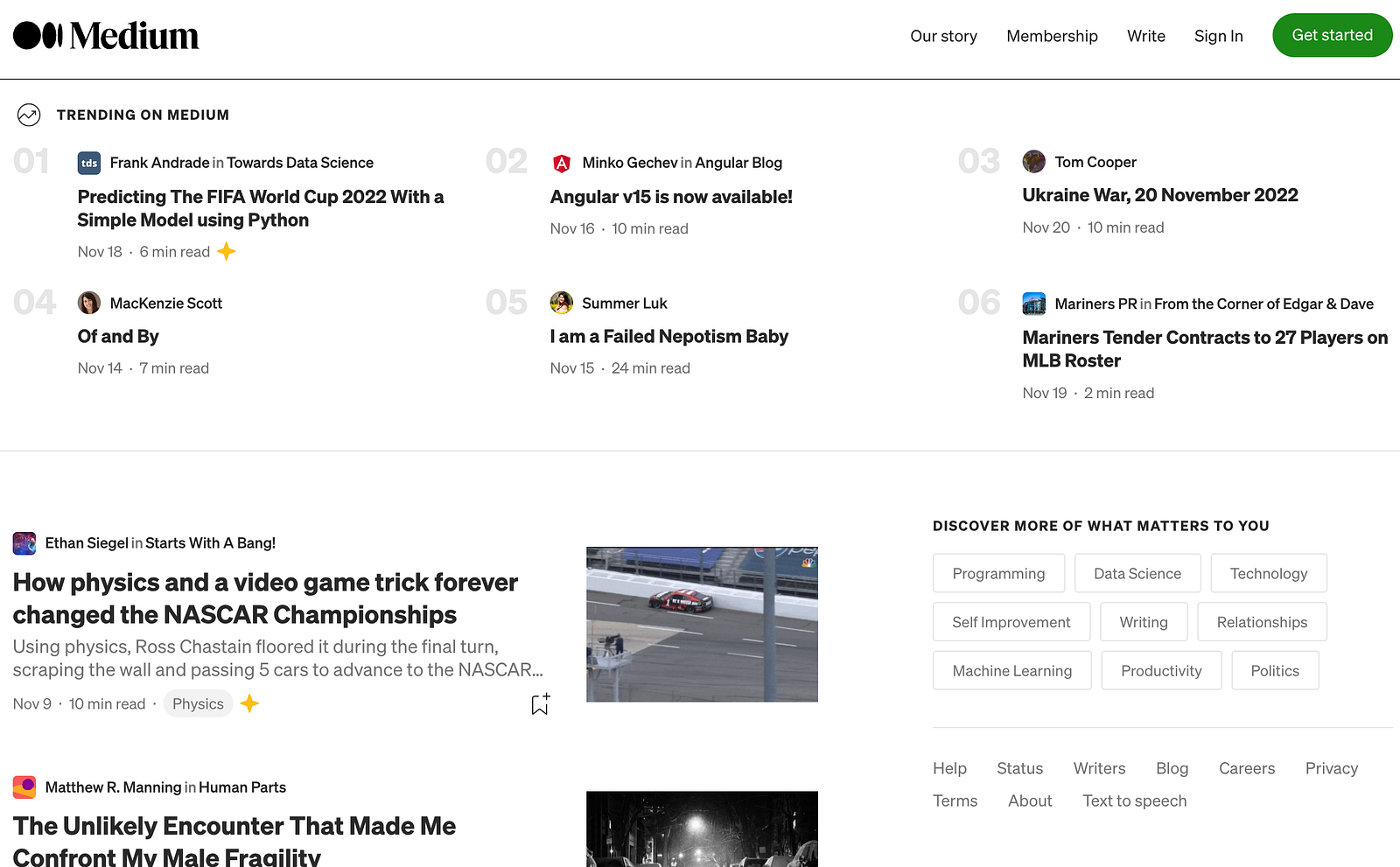Open Our story page

tap(943, 36)
